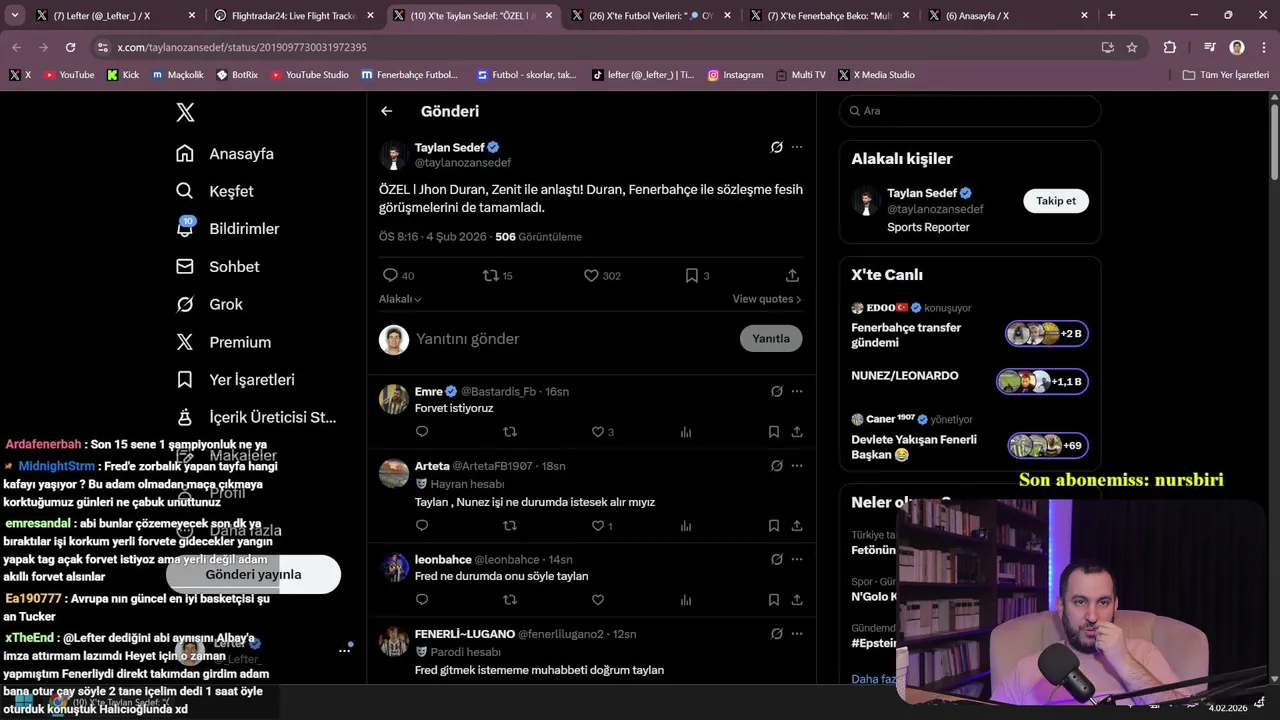Image resolution: width=1280 pixels, height=720 pixels.
Task: Click the Yanıtla button
Action: [771, 338]
